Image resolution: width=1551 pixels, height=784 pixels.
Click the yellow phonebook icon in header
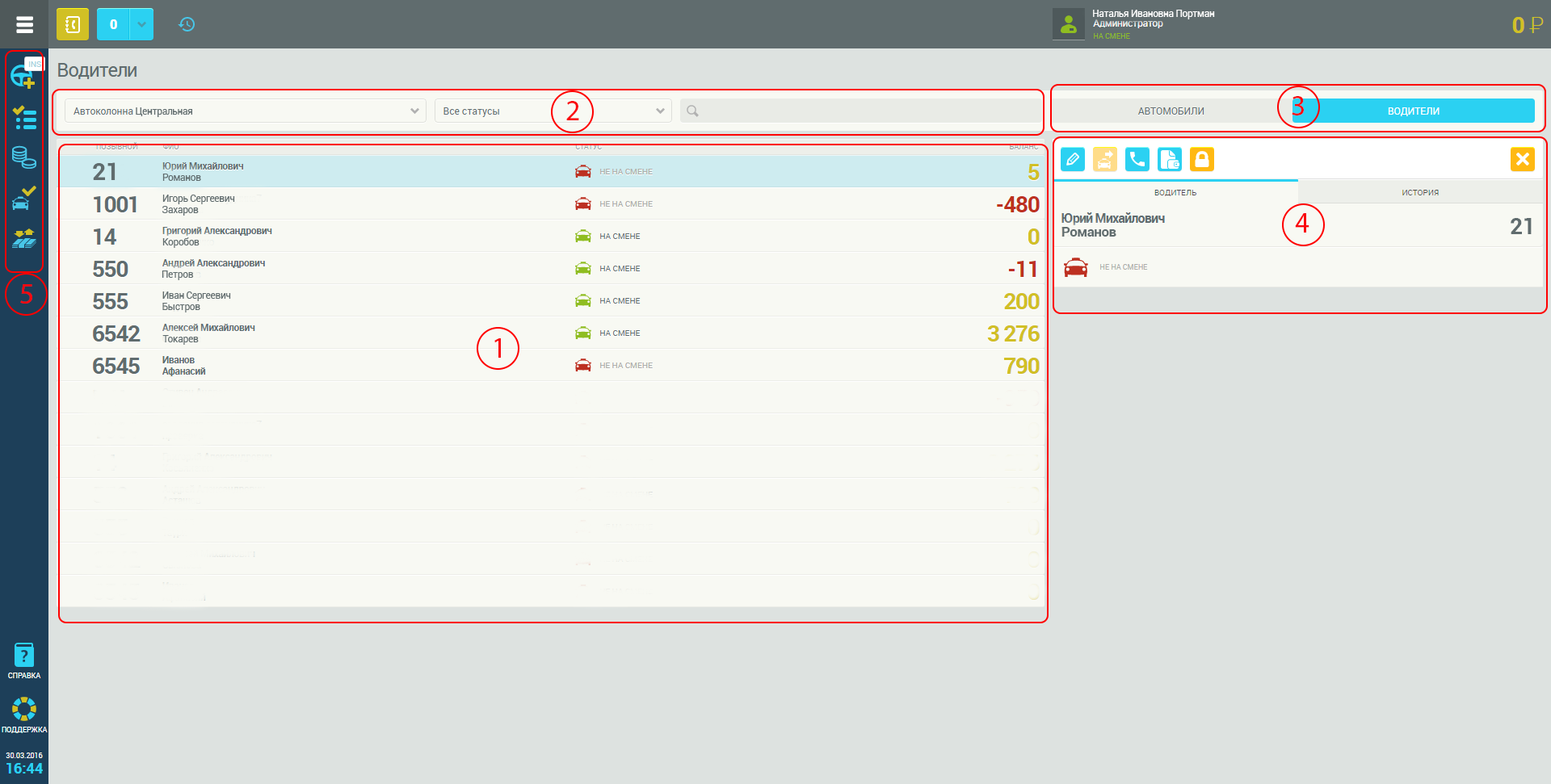coord(72,24)
